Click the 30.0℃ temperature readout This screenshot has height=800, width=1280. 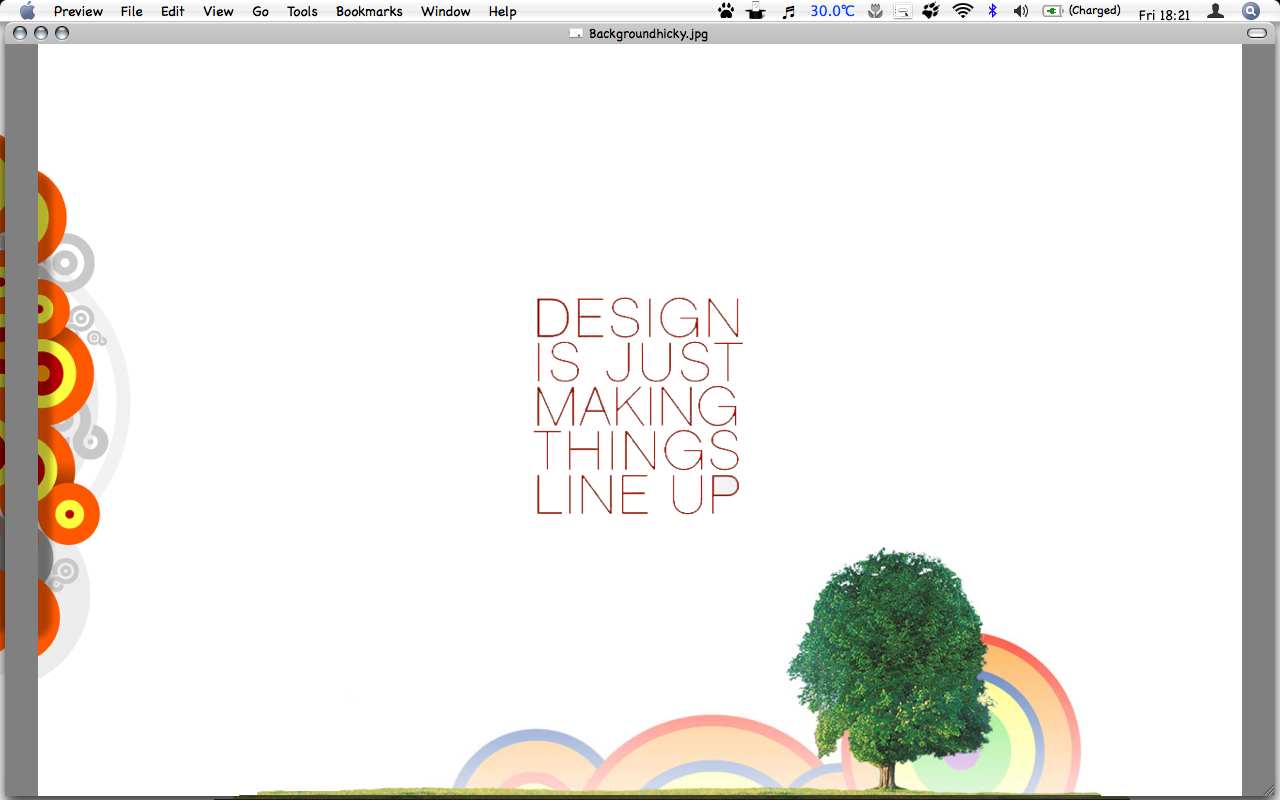[832, 11]
